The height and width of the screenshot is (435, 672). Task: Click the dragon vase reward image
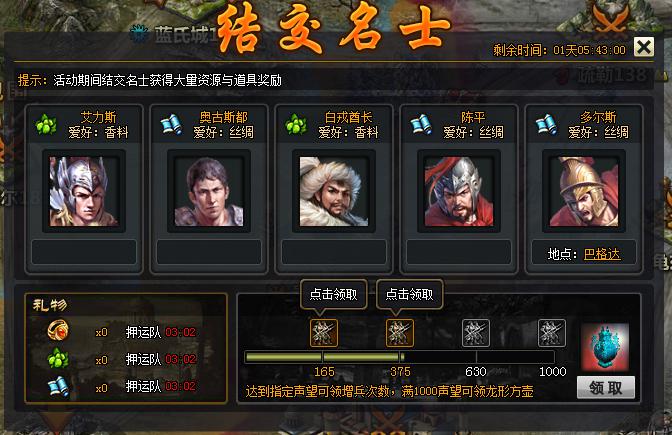tap(605, 347)
